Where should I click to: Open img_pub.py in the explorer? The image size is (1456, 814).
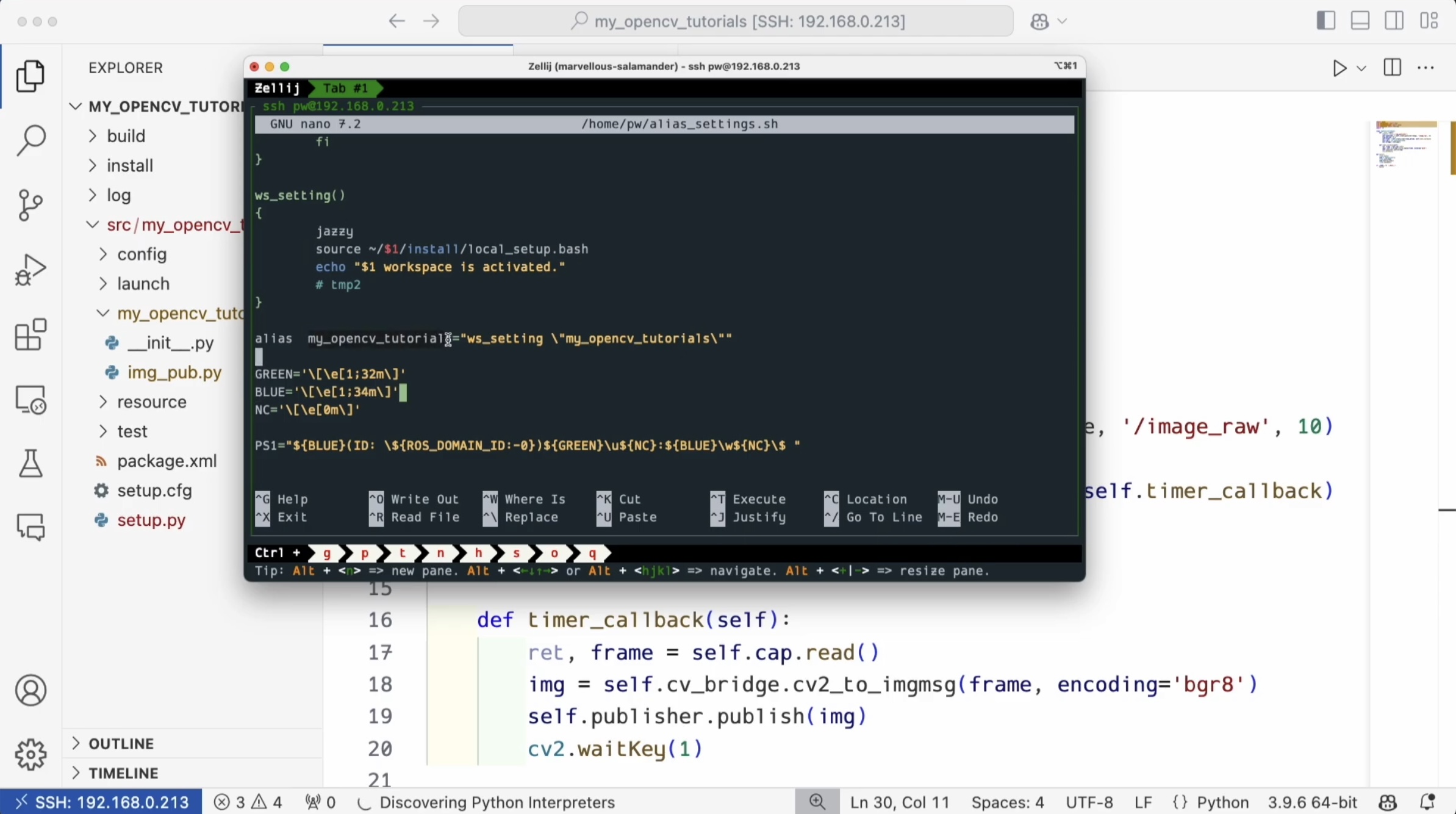tap(174, 372)
